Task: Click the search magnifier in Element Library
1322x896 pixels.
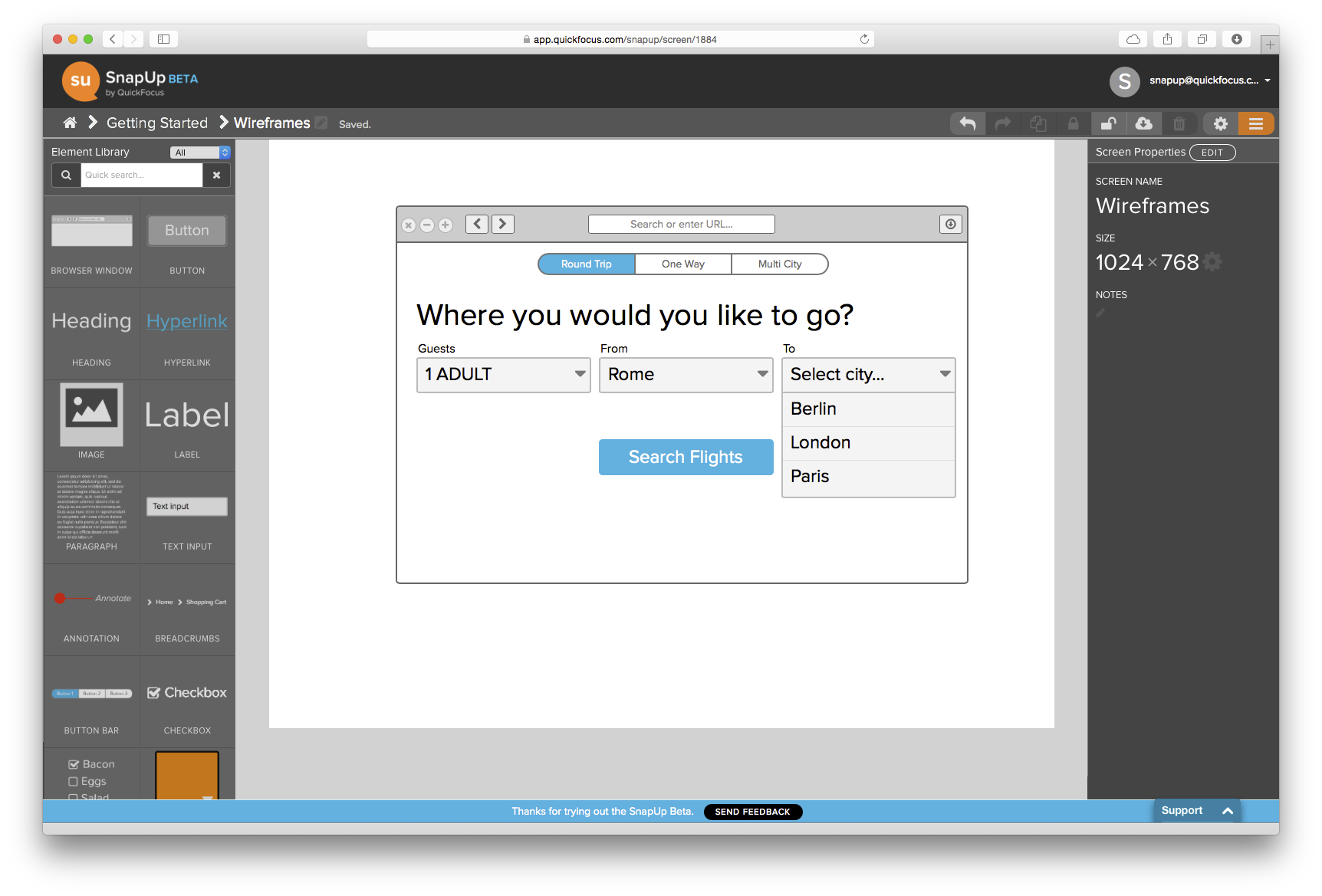Action: click(67, 175)
